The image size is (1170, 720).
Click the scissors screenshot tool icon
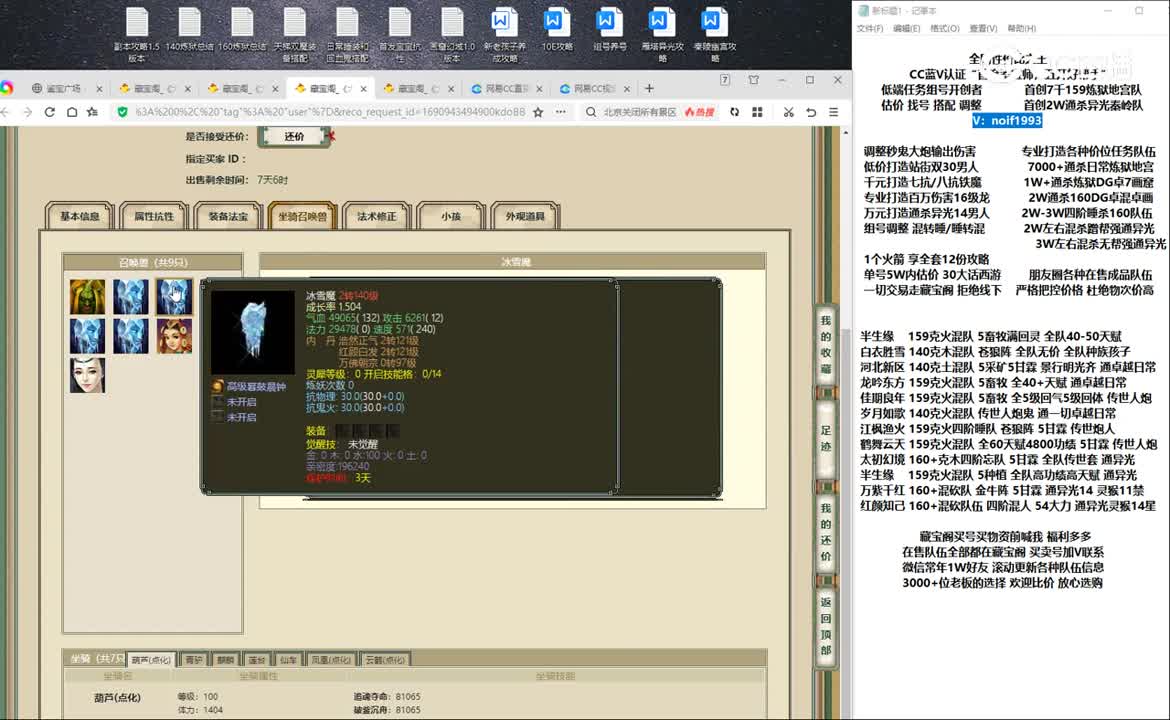[788, 112]
